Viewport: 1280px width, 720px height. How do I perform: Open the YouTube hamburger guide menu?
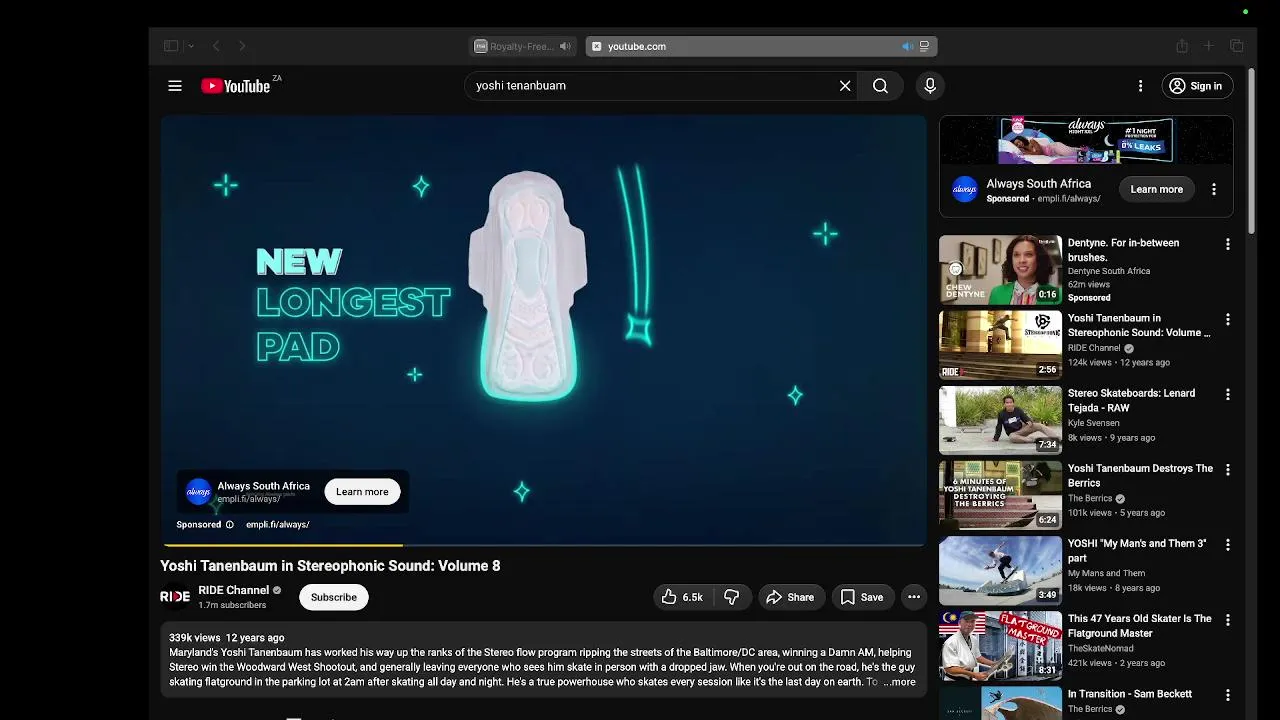tap(175, 86)
